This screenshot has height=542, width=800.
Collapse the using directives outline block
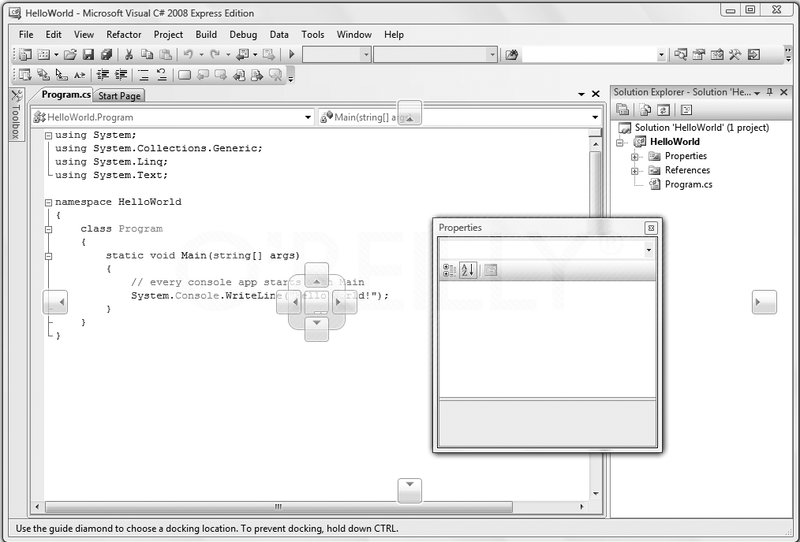click(x=48, y=135)
